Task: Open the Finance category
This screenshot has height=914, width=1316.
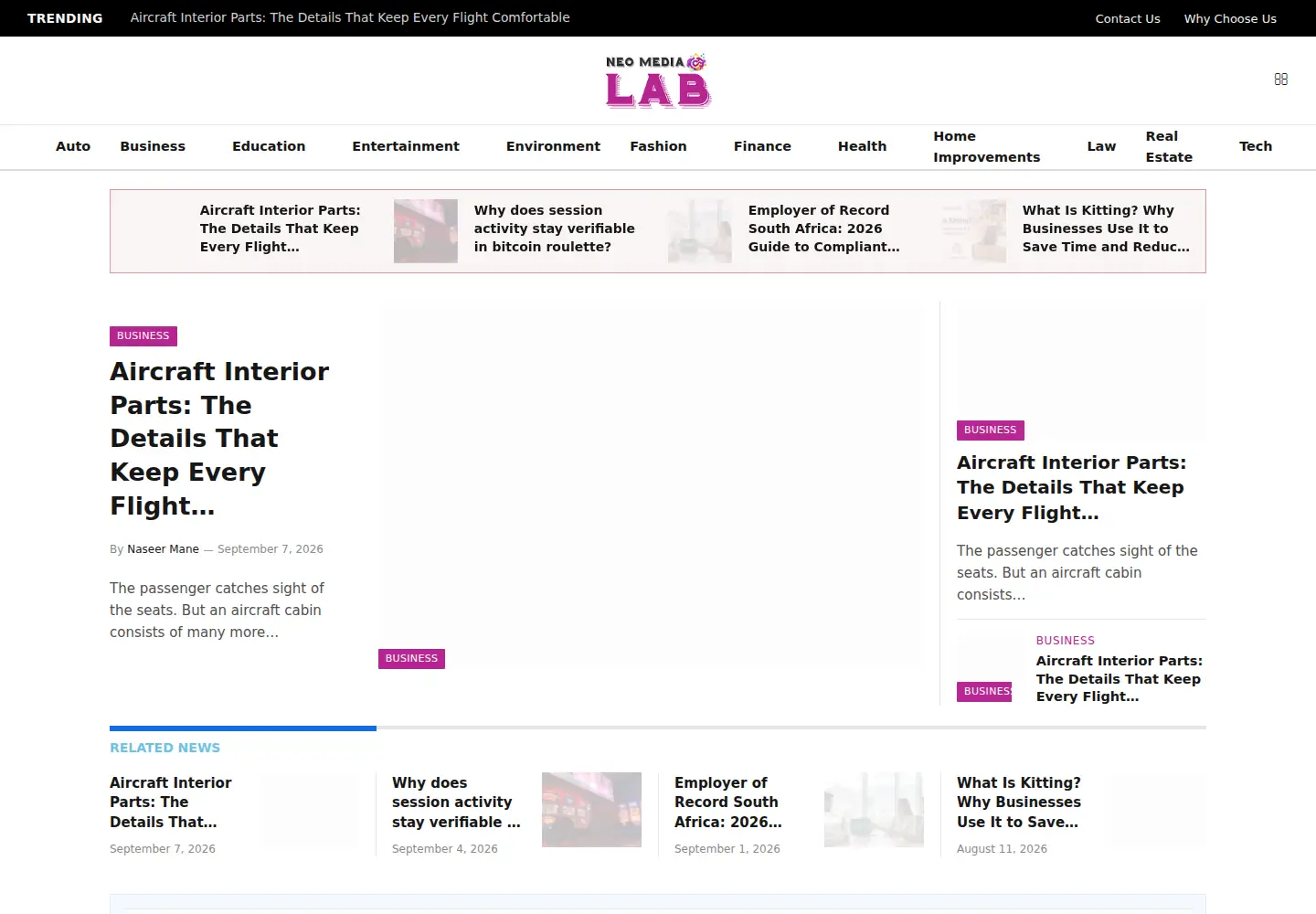Action: click(x=762, y=146)
